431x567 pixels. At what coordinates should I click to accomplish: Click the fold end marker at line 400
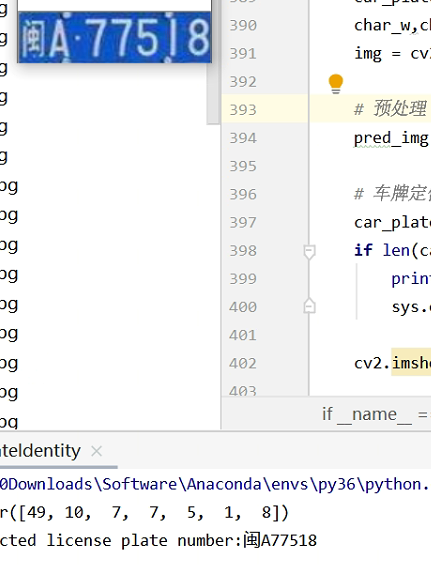click(x=310, y=306)
